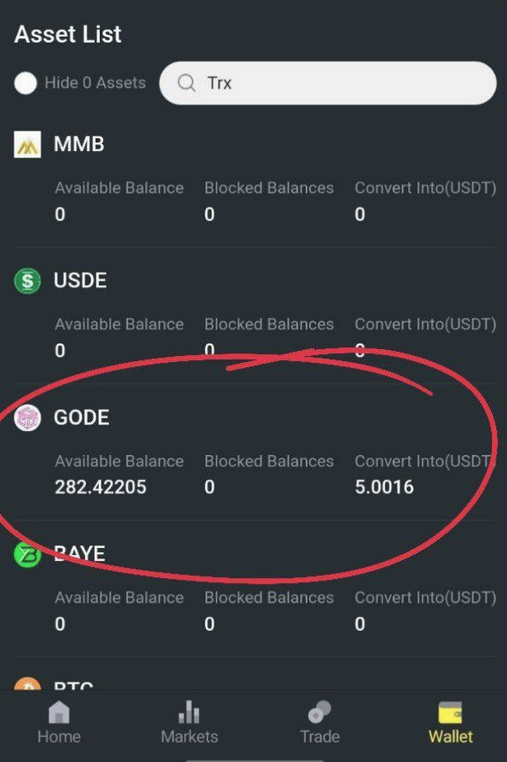
Task: Go to the Trade tab
Action: (x=319, y=722)
